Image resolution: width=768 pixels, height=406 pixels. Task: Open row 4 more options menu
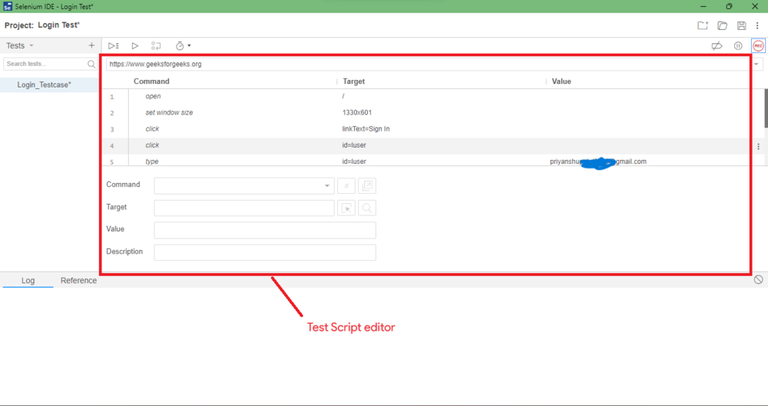pos(758,146)
